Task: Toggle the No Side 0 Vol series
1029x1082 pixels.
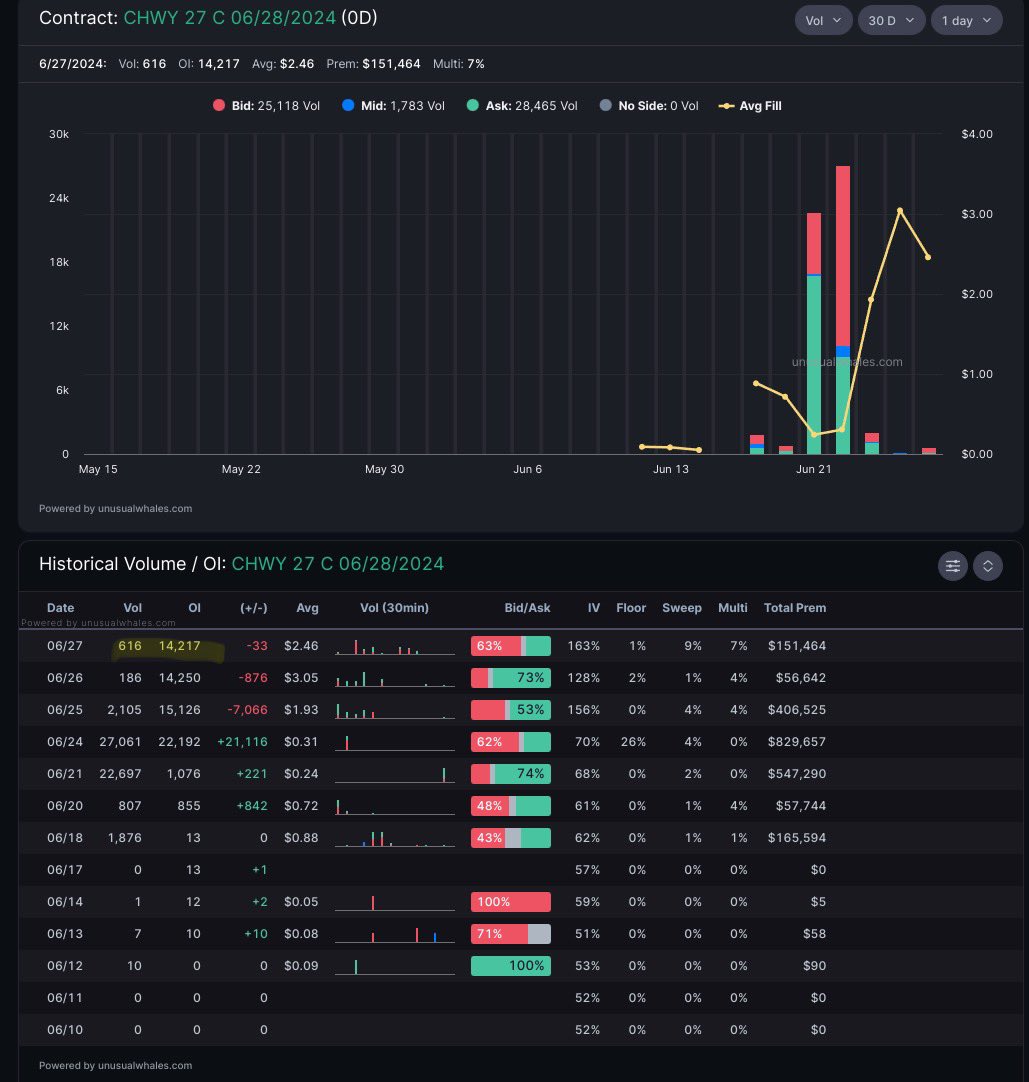Action: tap(658, 105)
